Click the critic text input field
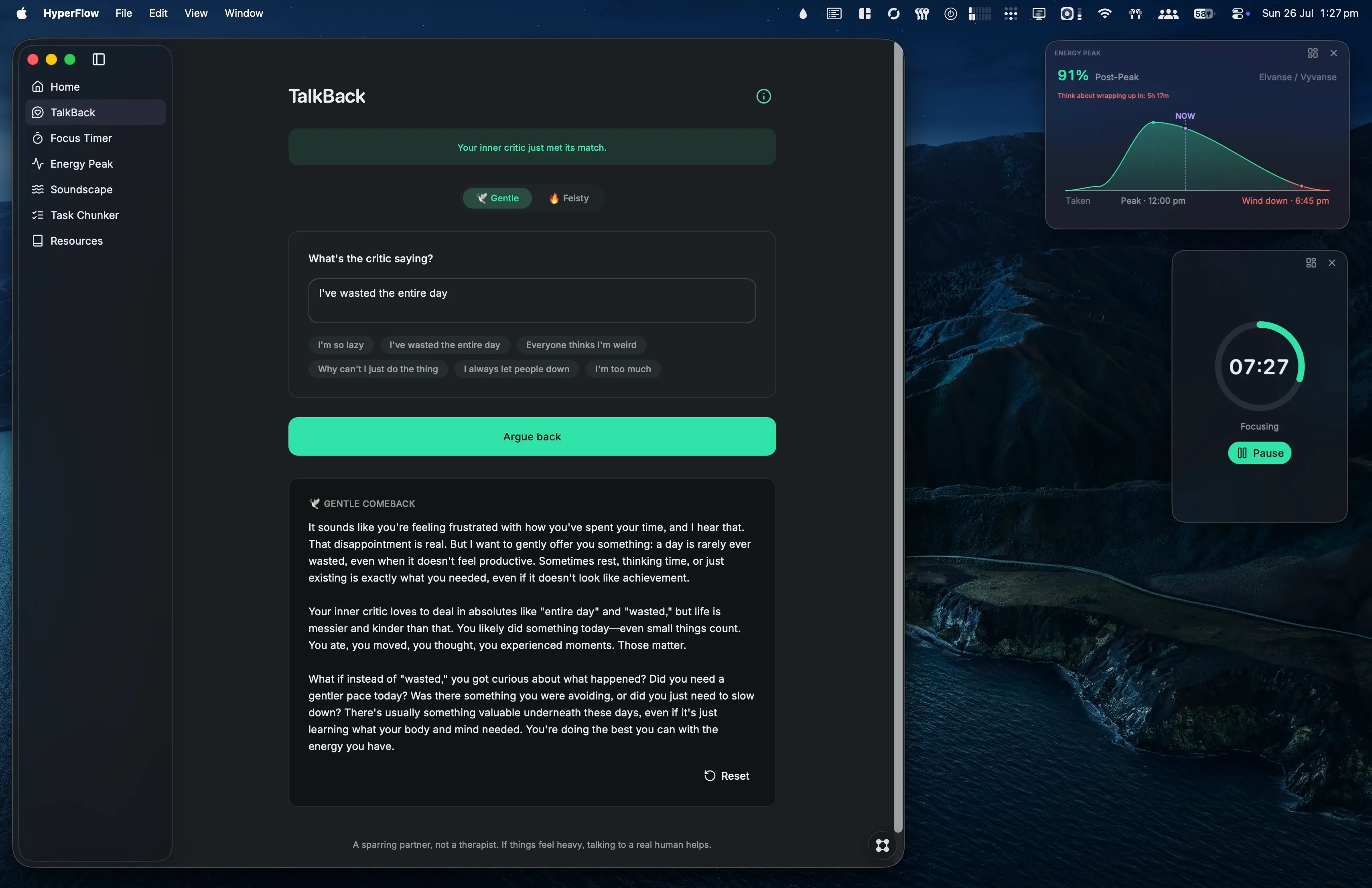This screenshot has width=1372, height=888. pos(532,301)
